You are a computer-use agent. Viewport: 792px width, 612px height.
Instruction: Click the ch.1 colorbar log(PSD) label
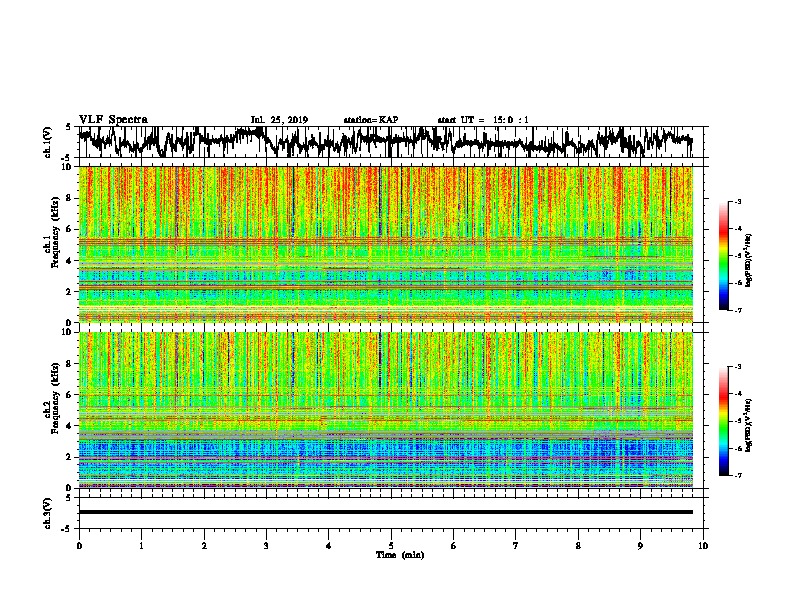coord(748,261)
